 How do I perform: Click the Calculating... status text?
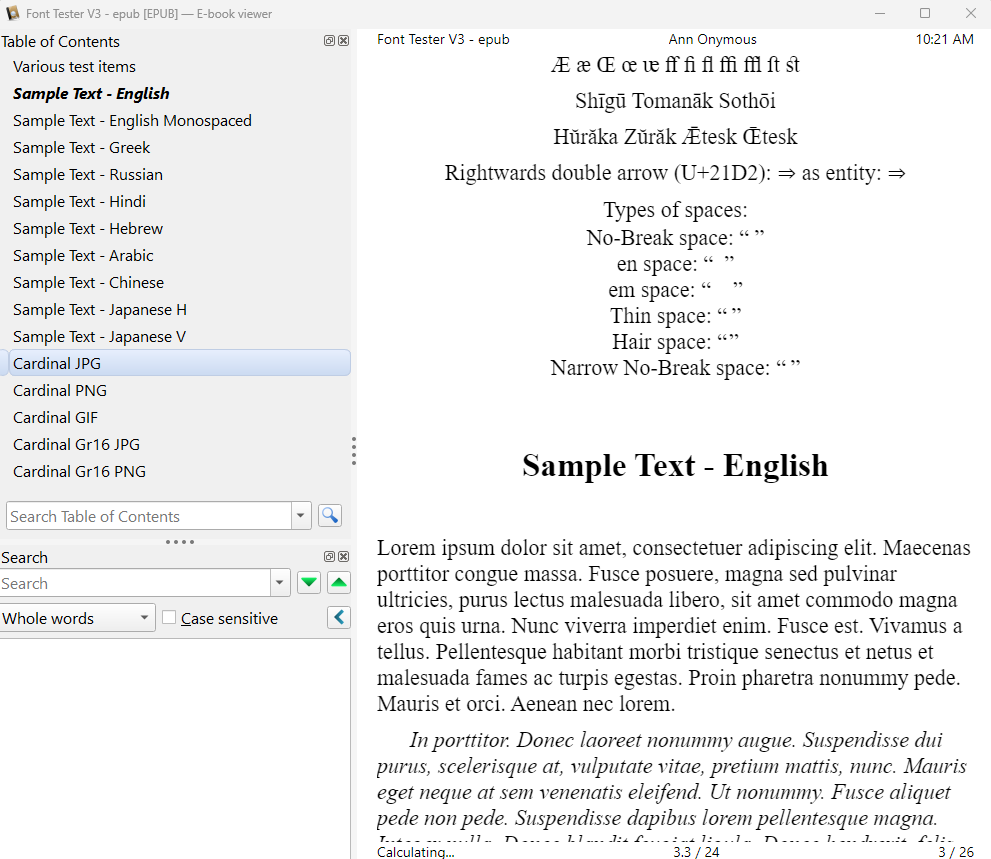tap(415, 851)
